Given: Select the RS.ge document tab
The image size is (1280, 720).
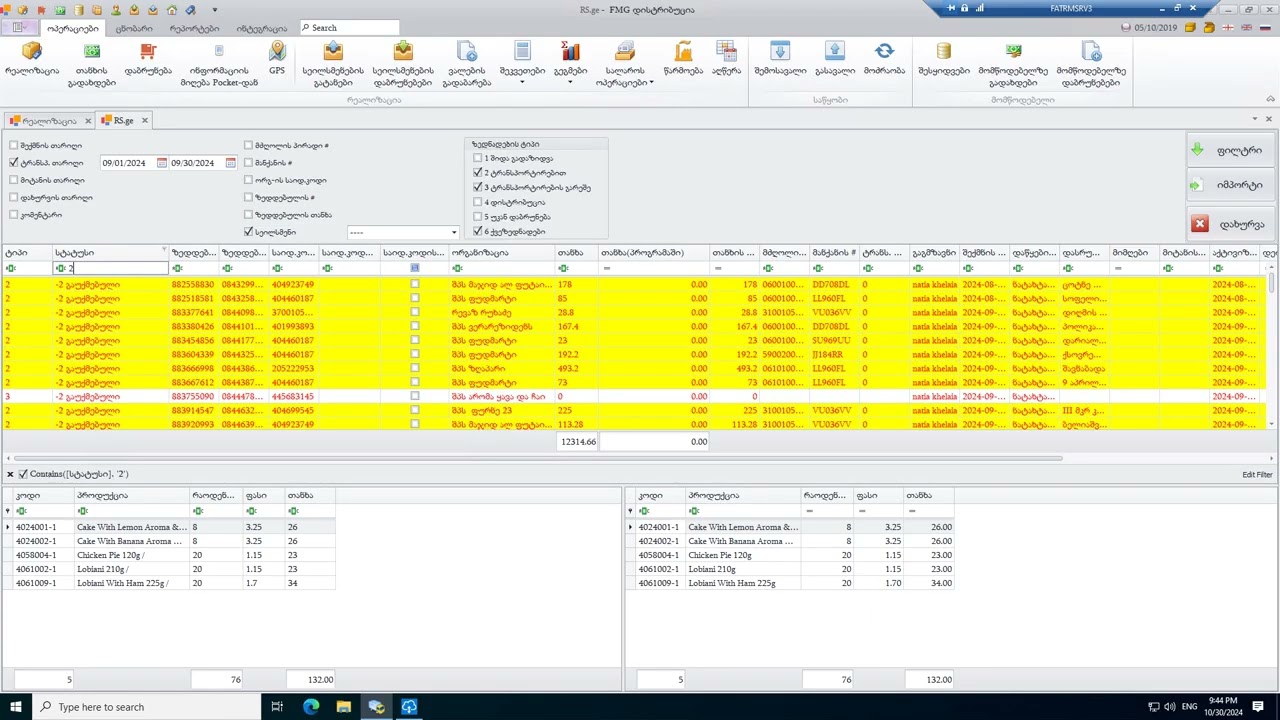Looking at the screenshot, I should [x=123, y=121].
